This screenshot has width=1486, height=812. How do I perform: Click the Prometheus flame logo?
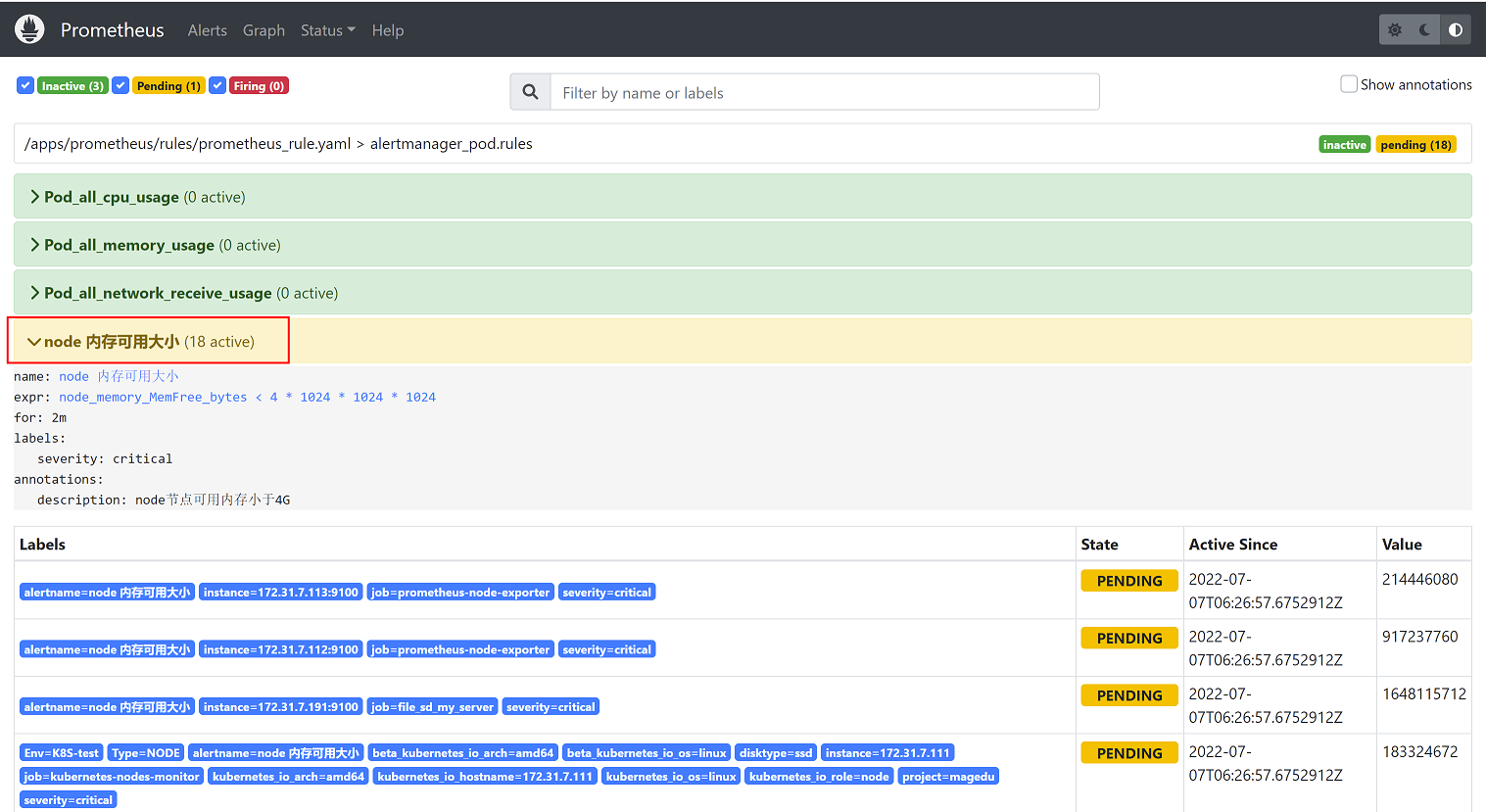click(29, 29)
